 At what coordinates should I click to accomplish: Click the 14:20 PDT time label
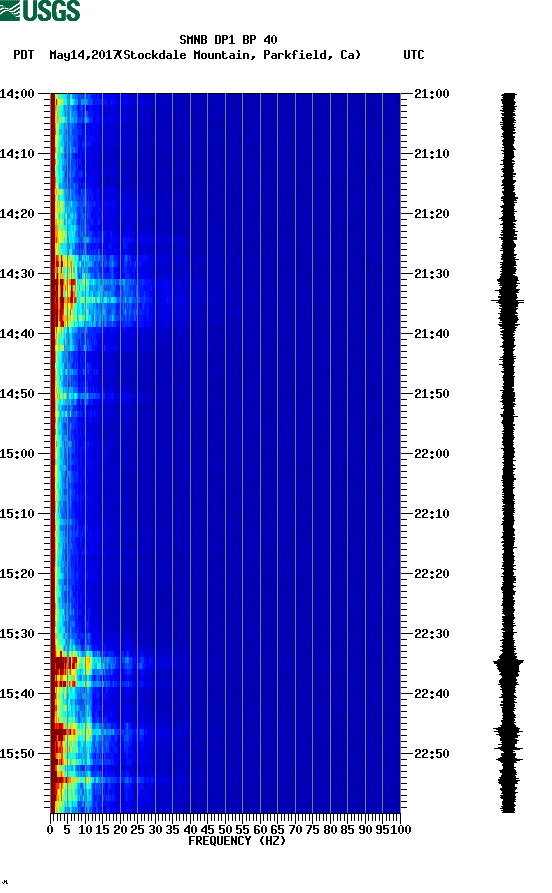tap(17, 214)
